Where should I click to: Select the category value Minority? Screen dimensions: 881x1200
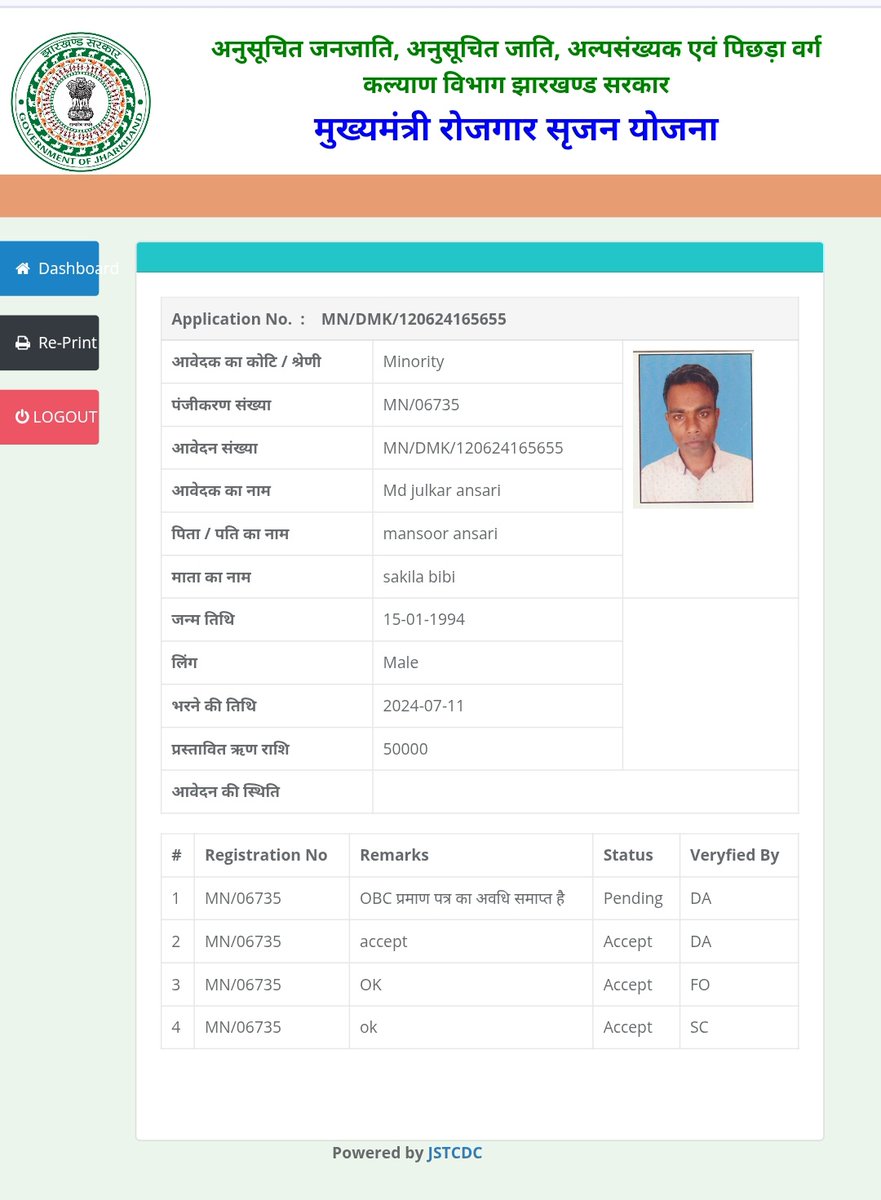(413, 362)
